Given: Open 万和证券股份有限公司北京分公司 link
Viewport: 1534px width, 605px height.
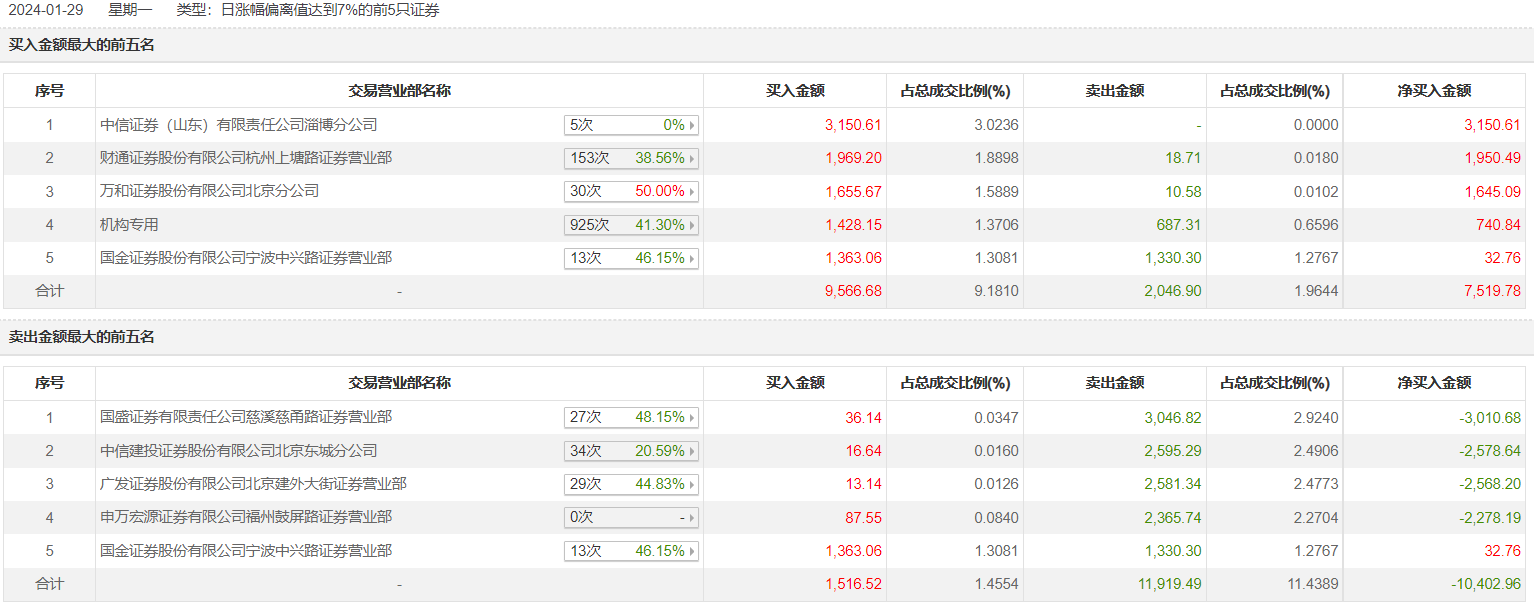Looking at the screenshot, I should pos(210,191).
